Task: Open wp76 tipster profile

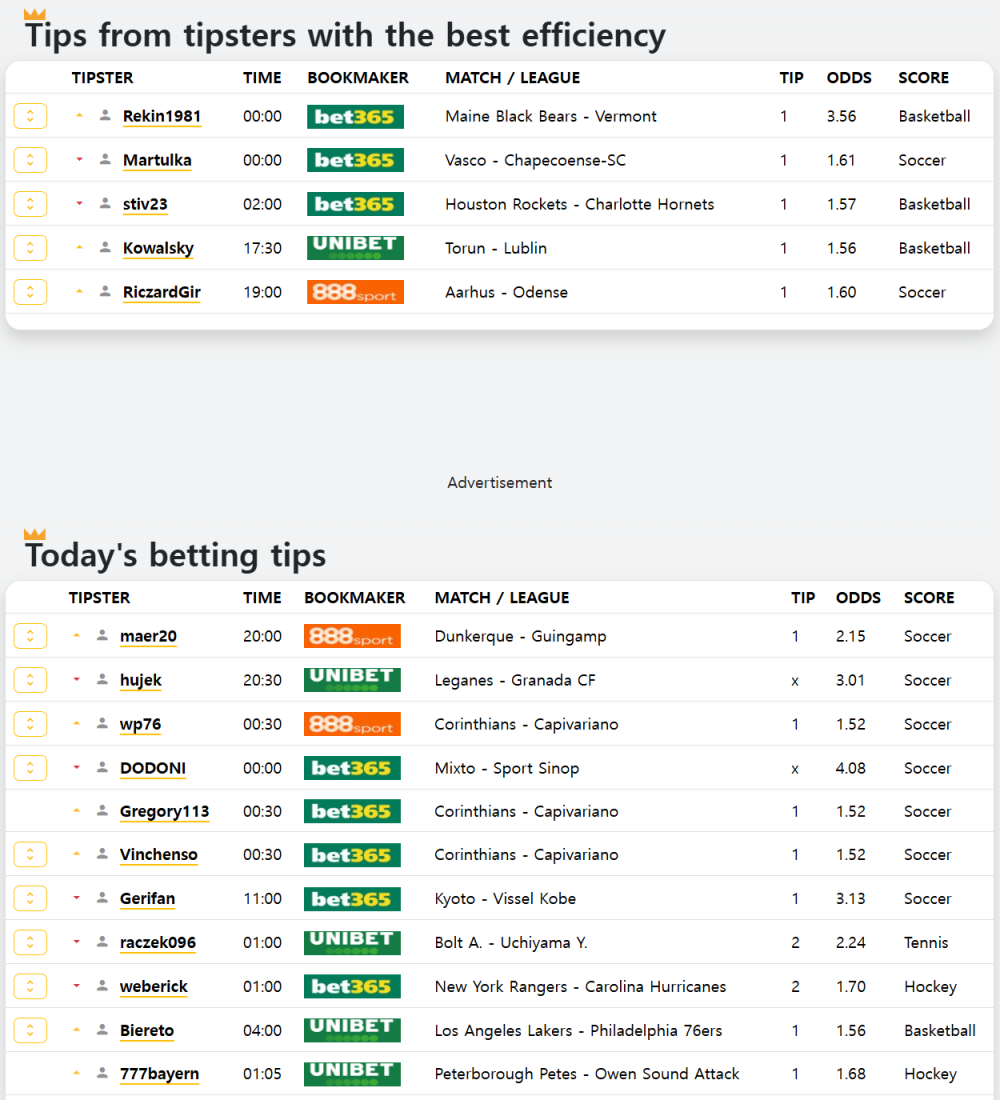Action: coord(140,725)
